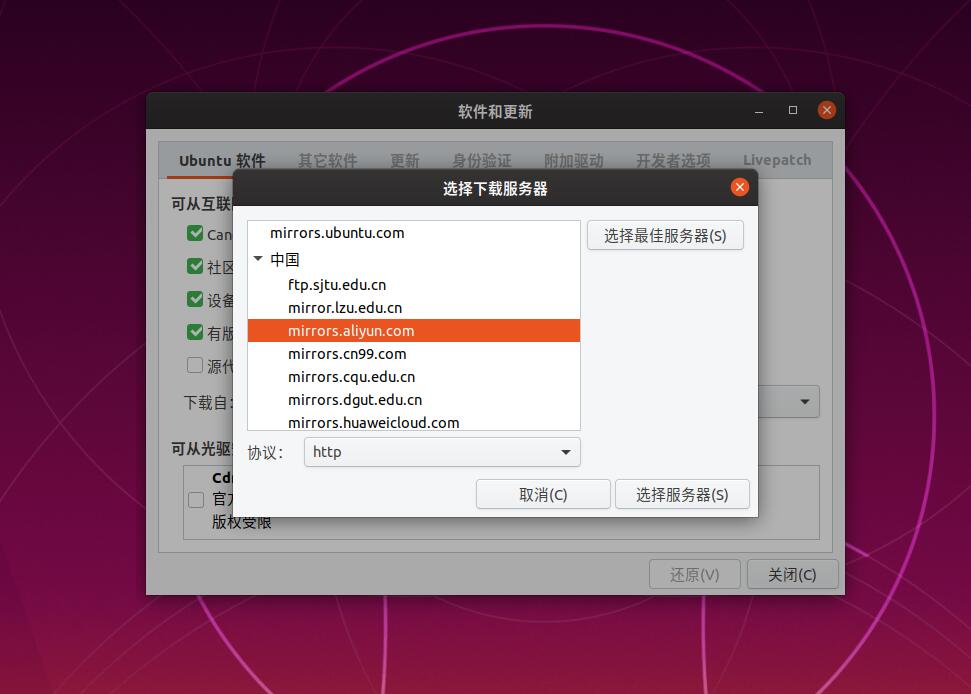Open the 协议 http dropdown
This screenshot has height=694, width=971.
(x=442, y=452)
